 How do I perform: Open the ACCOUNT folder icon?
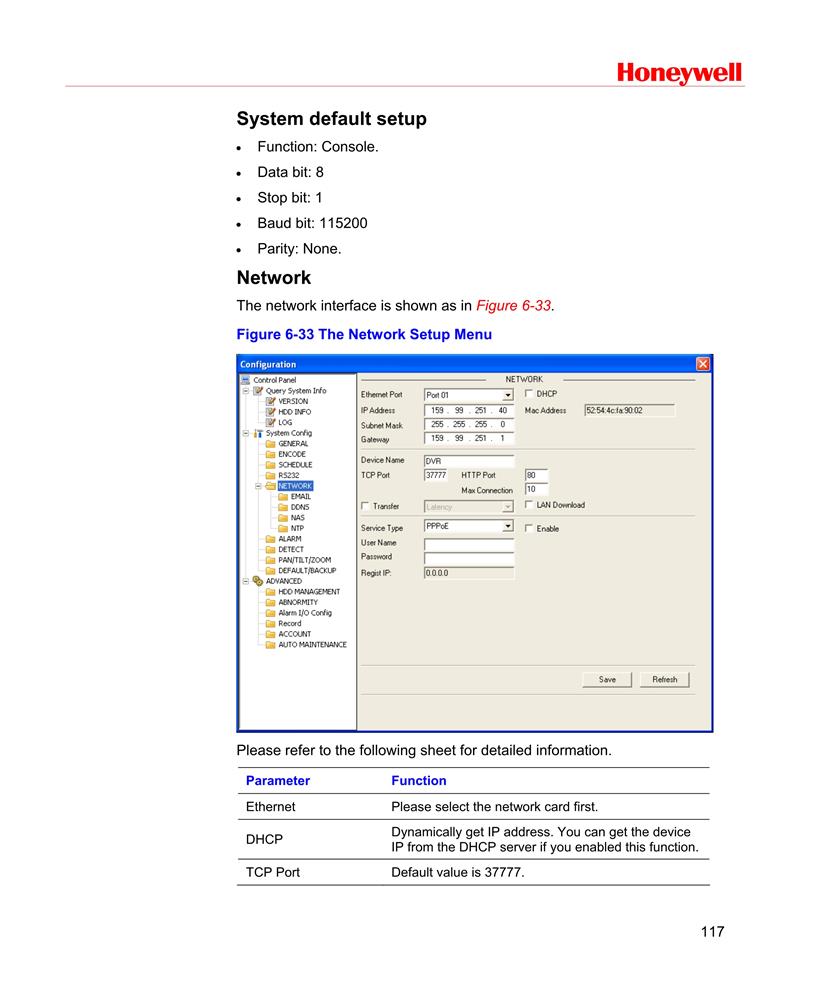pos(270,634)
